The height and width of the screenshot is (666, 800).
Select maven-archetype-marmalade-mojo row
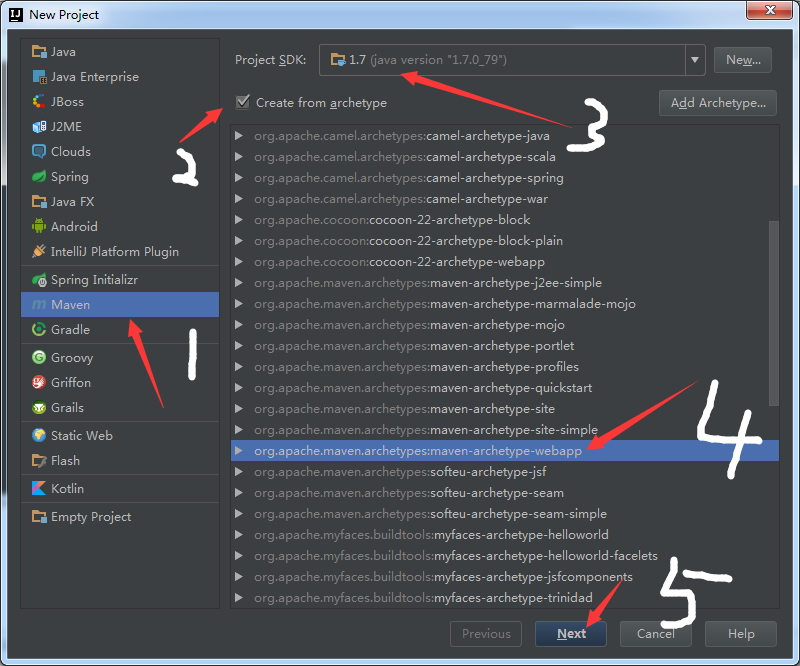[x=505, y=304]
